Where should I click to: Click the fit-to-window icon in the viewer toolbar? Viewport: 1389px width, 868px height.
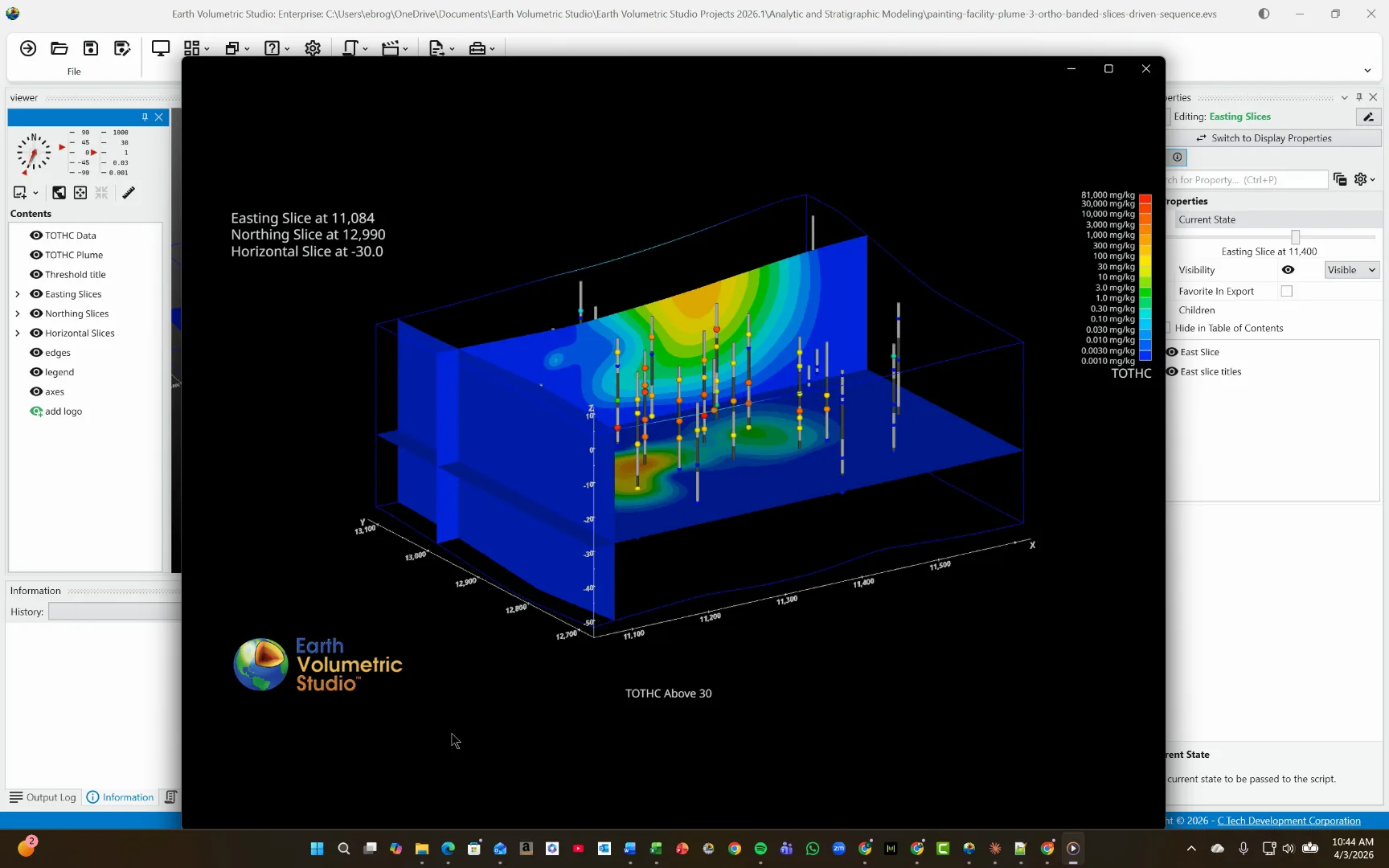click(x=80, y=193)
